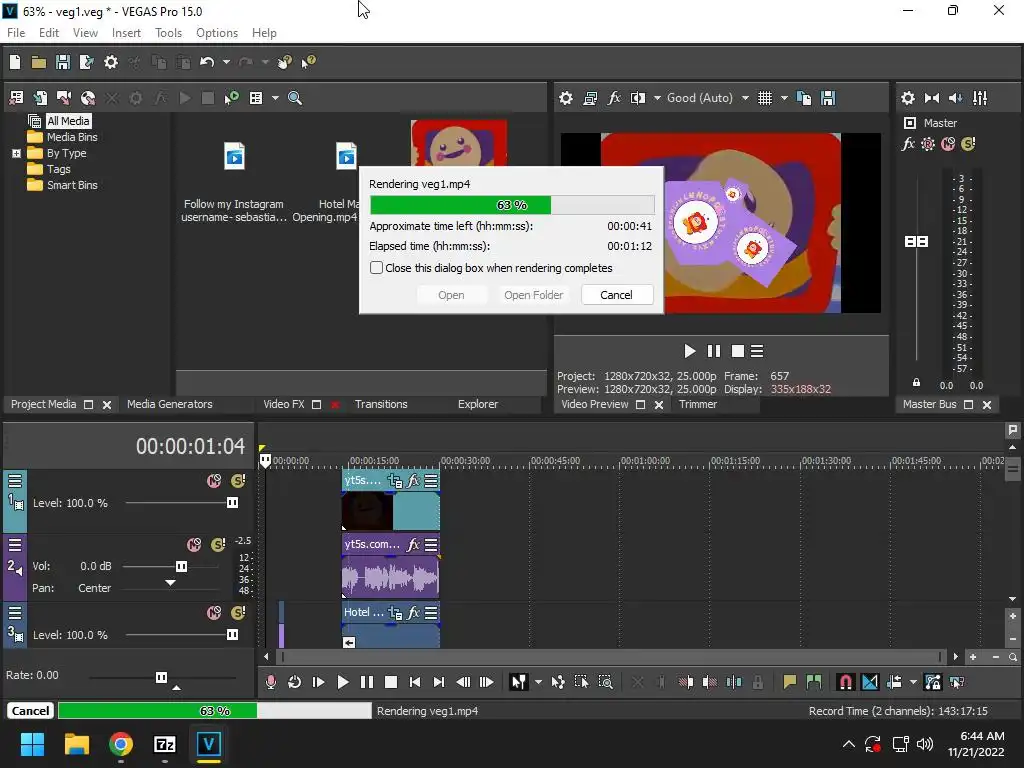This screenshot has height=768, width=1024.
Task: Expand the By Type tree node
Action: tap(16, 153)
